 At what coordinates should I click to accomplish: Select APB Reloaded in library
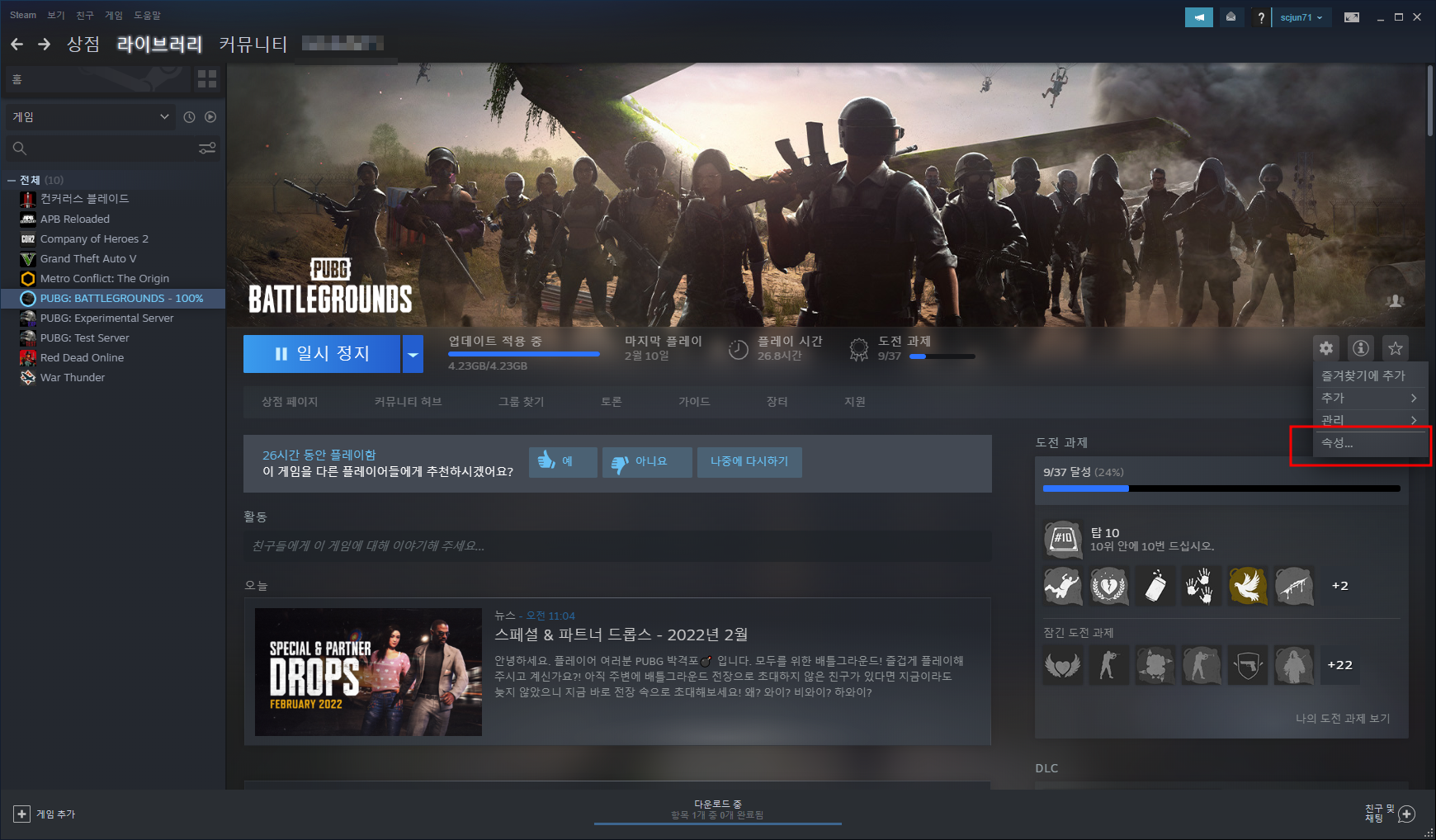113,219
